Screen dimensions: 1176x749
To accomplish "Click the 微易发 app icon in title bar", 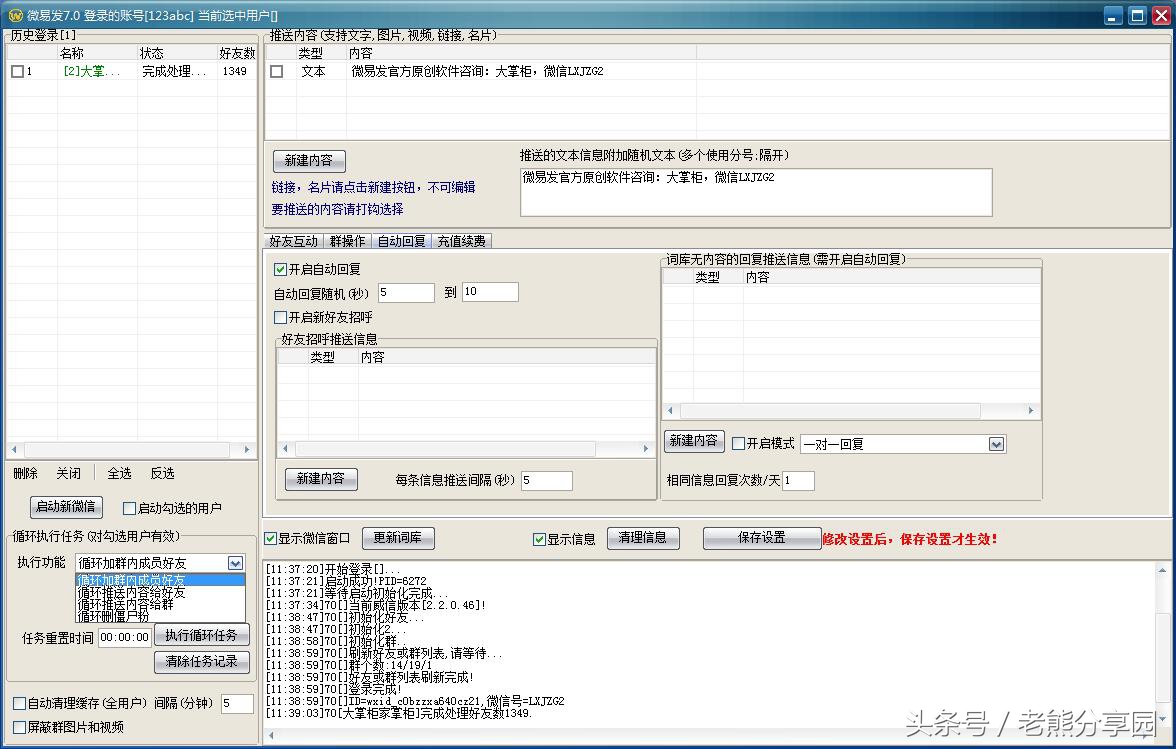I will point(15,15).
